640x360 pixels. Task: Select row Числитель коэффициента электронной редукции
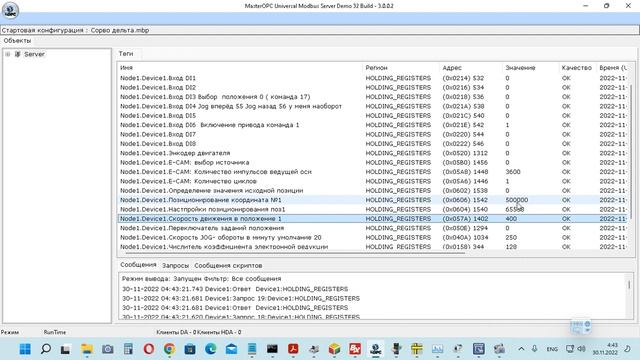[373, 247]
